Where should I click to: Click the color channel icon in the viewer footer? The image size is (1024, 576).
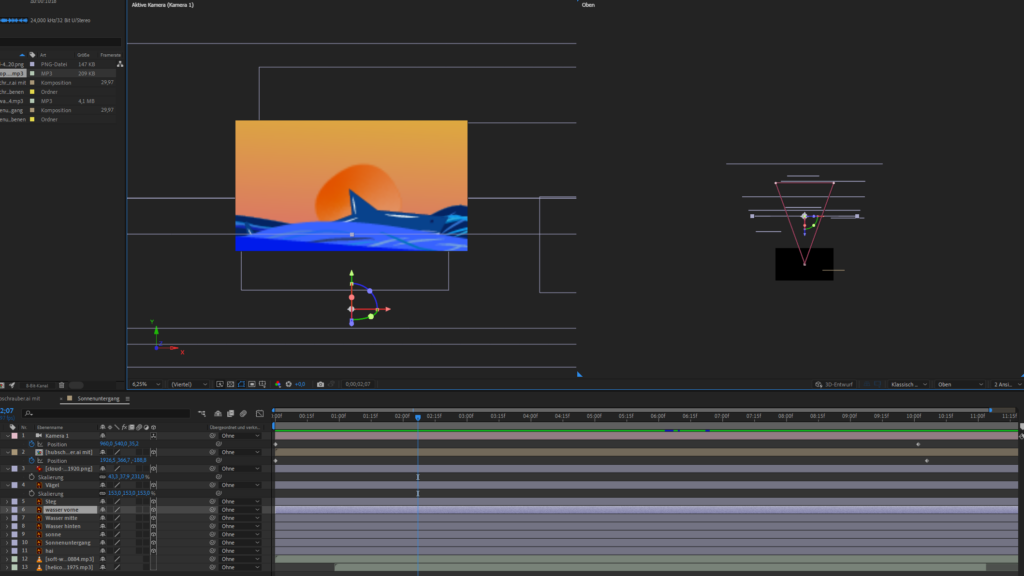click(x=278, y=384)
